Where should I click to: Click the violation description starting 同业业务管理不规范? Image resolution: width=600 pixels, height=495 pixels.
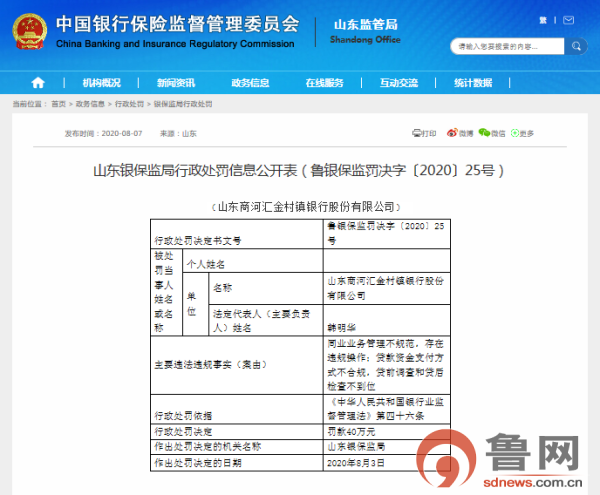click(386, 365)
